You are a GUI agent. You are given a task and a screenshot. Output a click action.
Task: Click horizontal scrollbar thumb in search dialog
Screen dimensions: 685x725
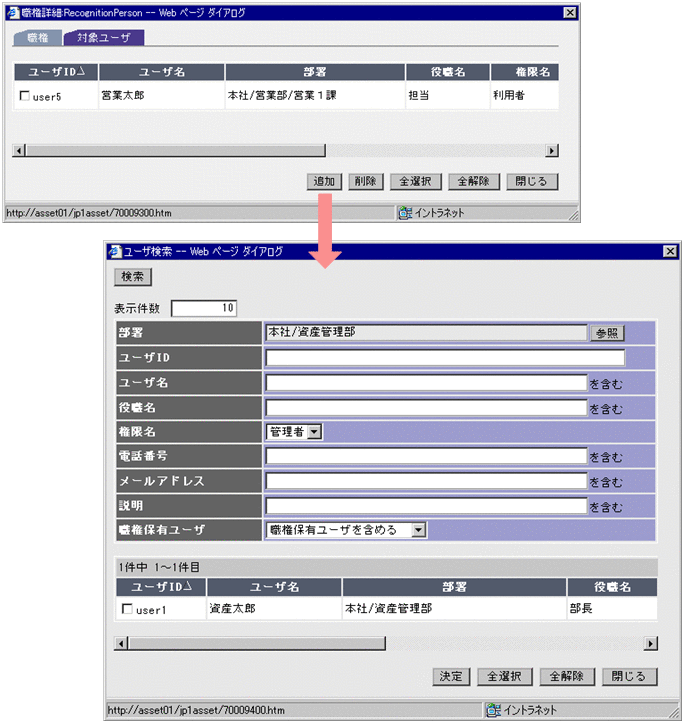coord(257,643)
